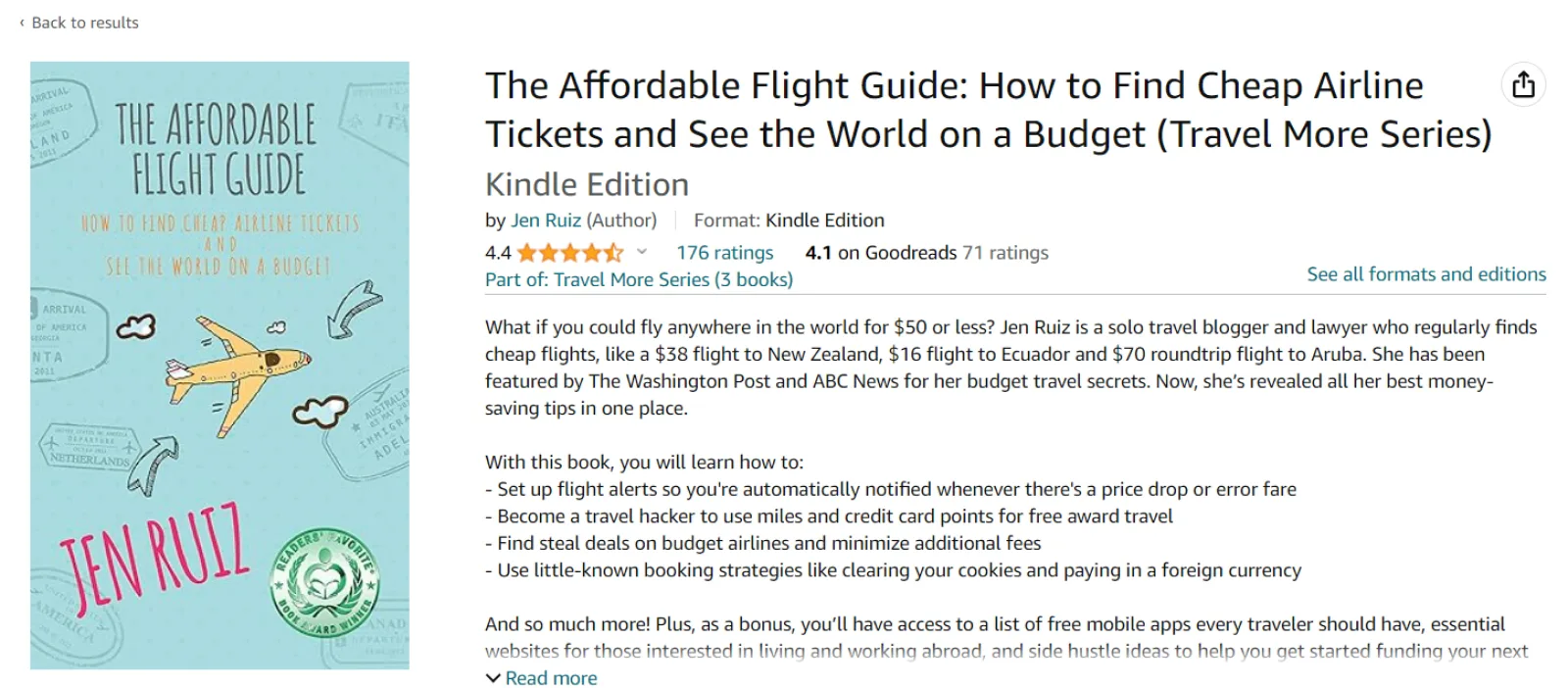Go back via 'Back to results' link
The image size is (1568, 688).
coord(85,23)
